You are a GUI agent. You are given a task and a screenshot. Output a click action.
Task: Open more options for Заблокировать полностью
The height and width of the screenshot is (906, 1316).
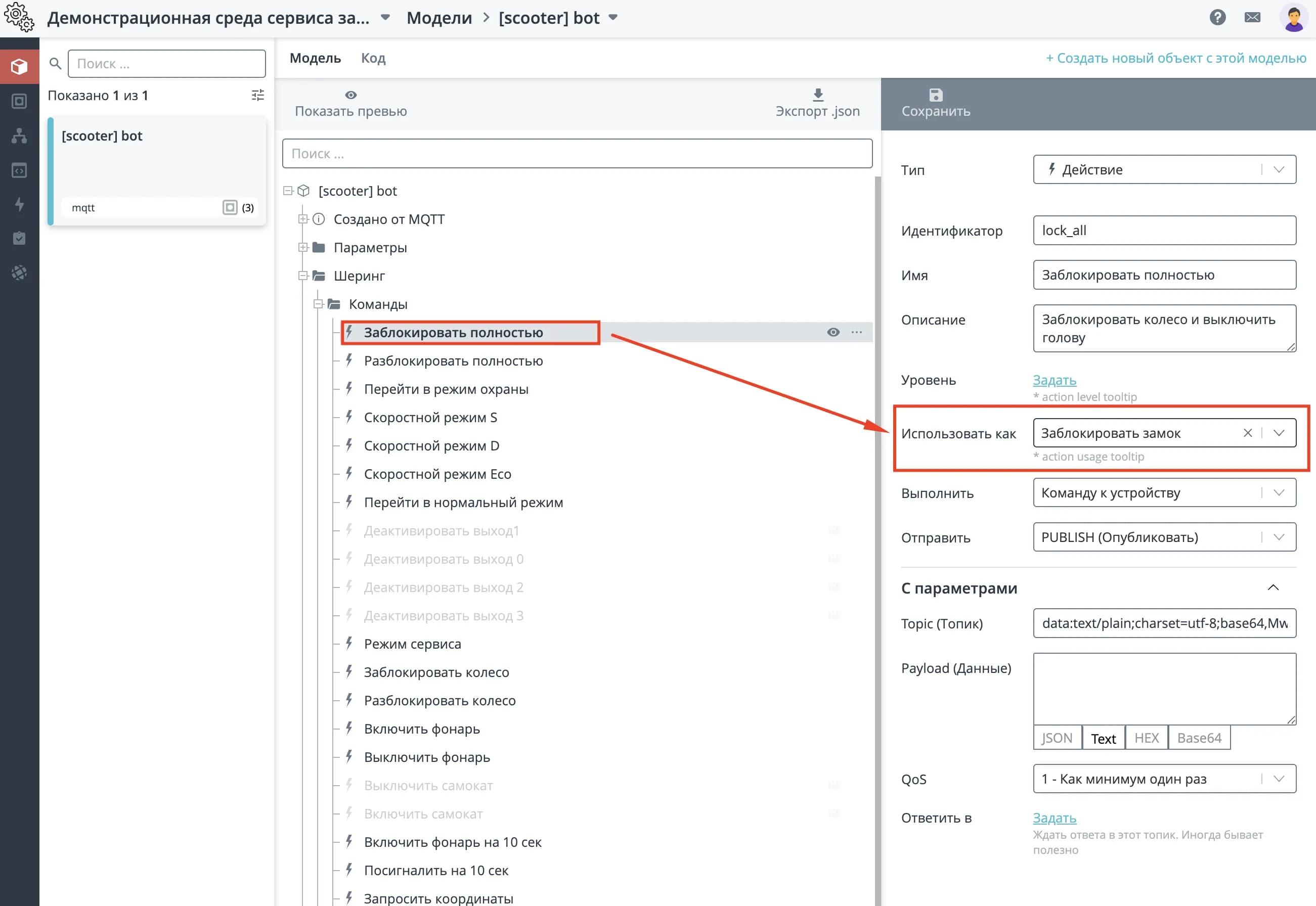pyautogui.click(x=856, y=332)
